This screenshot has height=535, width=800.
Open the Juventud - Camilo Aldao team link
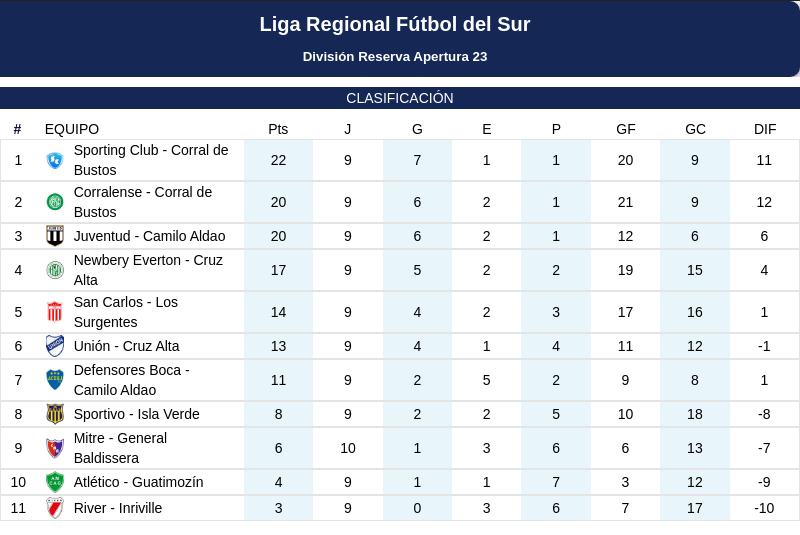click(x=149, y=236)
